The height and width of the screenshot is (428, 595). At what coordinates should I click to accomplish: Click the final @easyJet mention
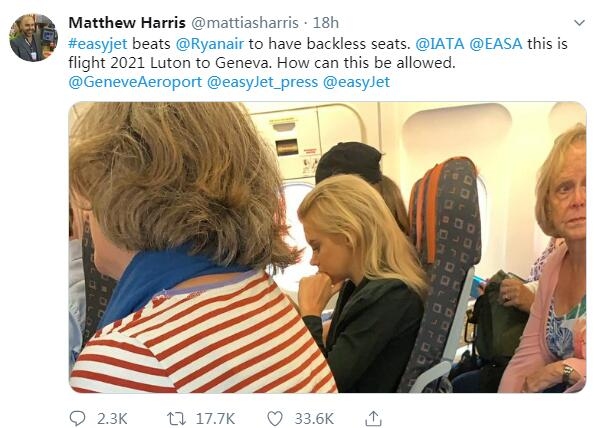(x=356, y=82)
